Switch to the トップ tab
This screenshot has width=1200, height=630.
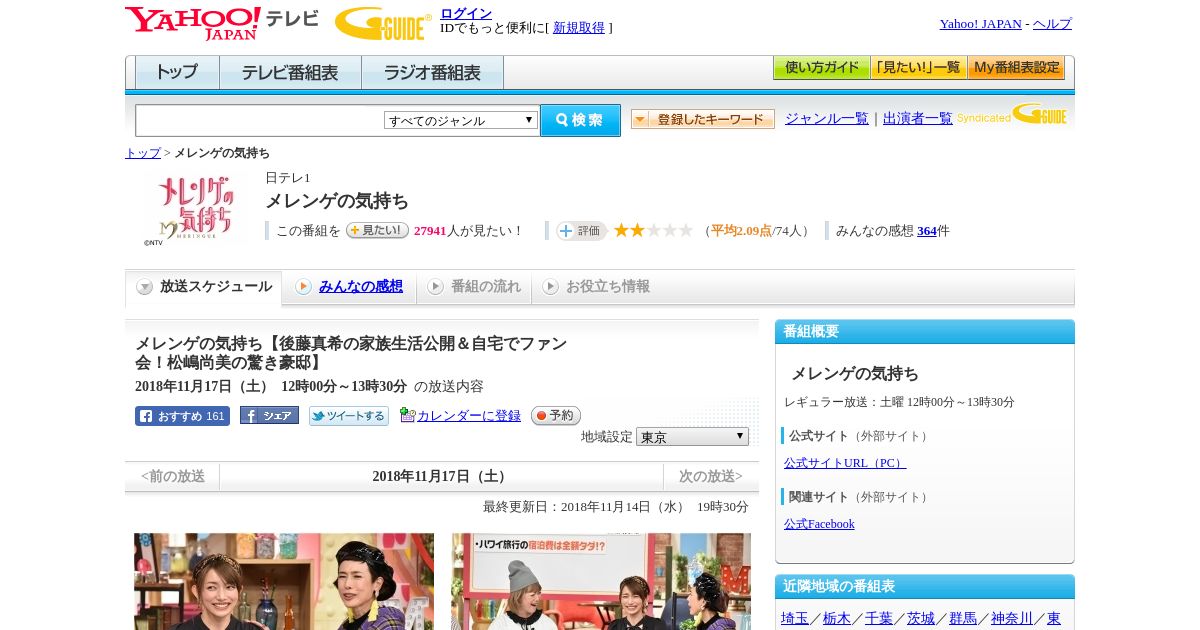177,73
